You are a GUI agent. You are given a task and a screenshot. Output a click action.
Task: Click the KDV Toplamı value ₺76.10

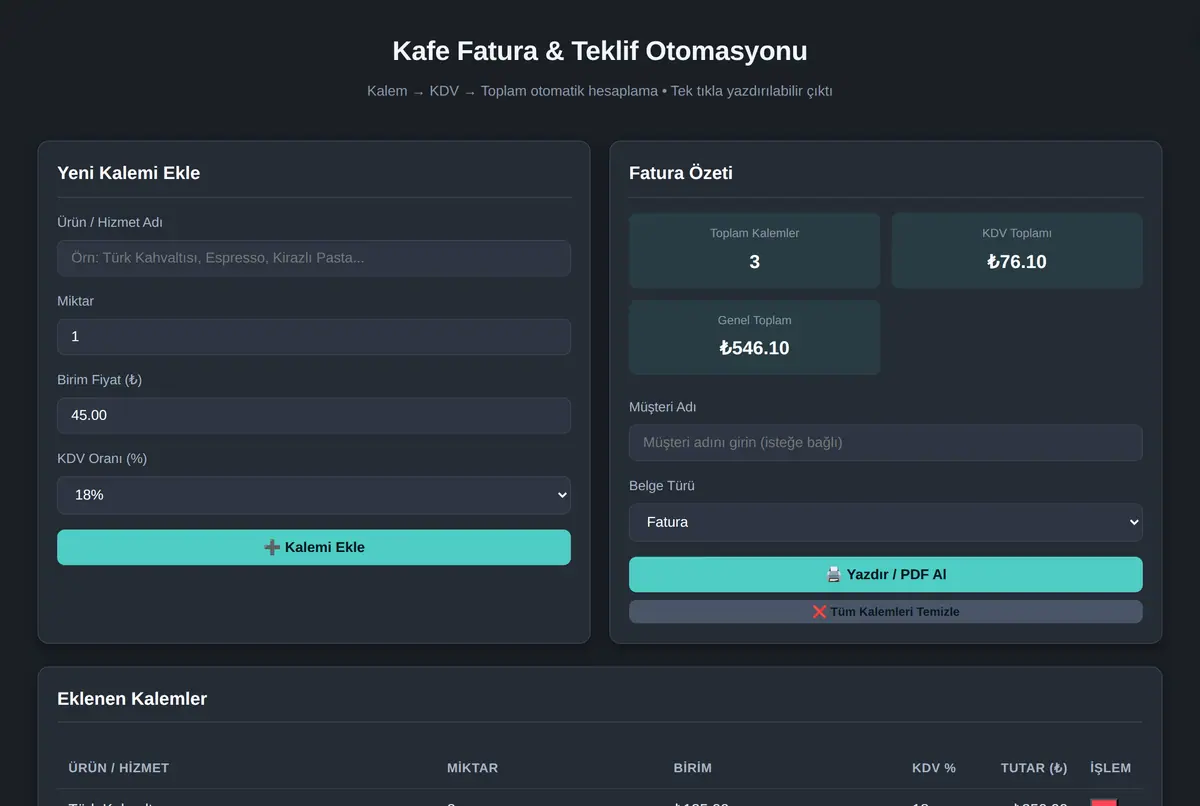(1017, 262)
